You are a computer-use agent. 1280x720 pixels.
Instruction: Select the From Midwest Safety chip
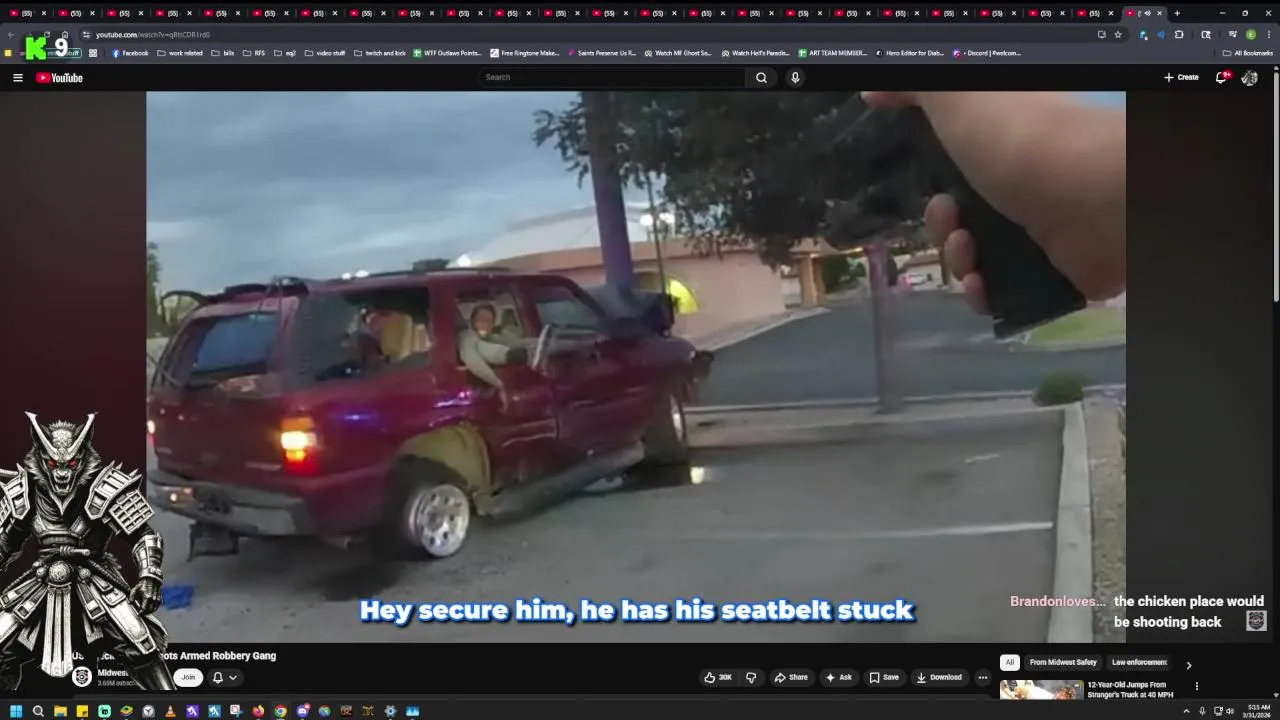1063,662
